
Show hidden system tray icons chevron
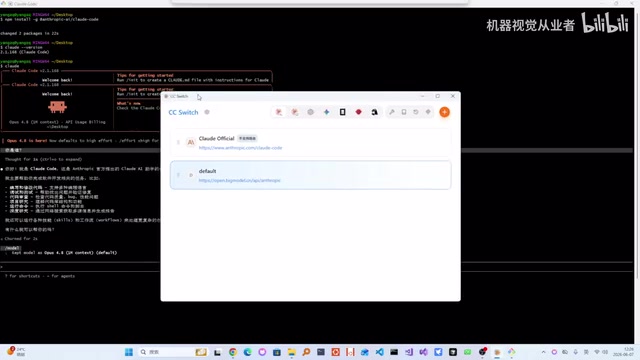click(544, 352)
